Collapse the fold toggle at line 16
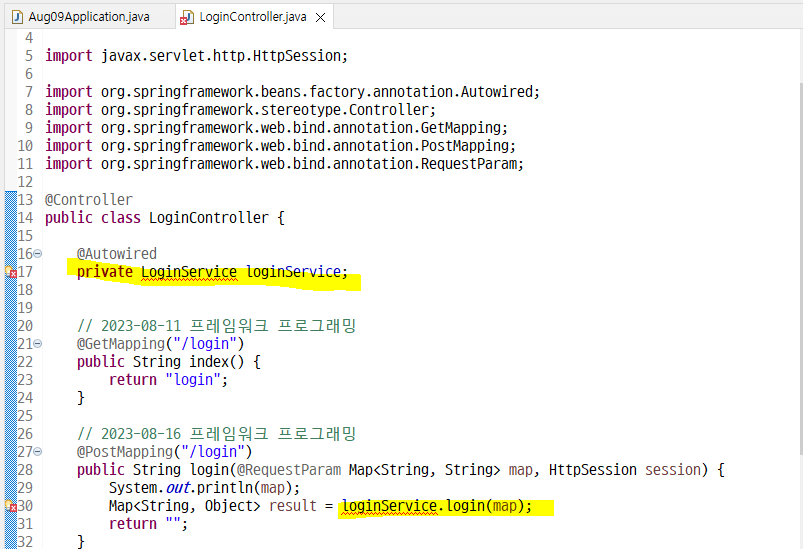The image size is (803, 549). coord(38,254)
